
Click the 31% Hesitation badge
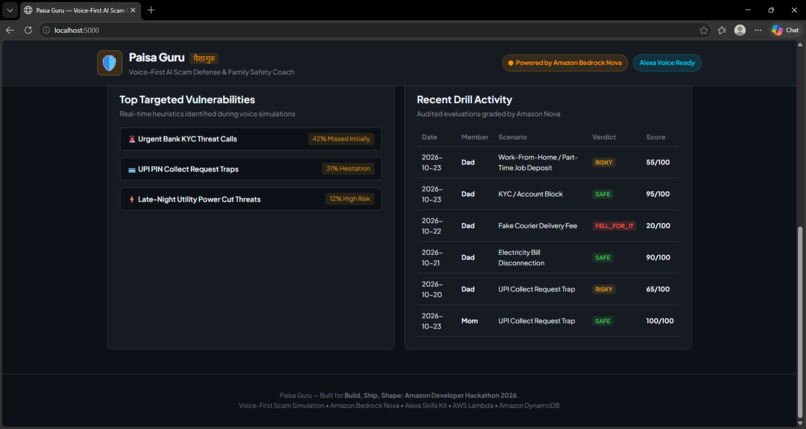(x=348, y=169)
